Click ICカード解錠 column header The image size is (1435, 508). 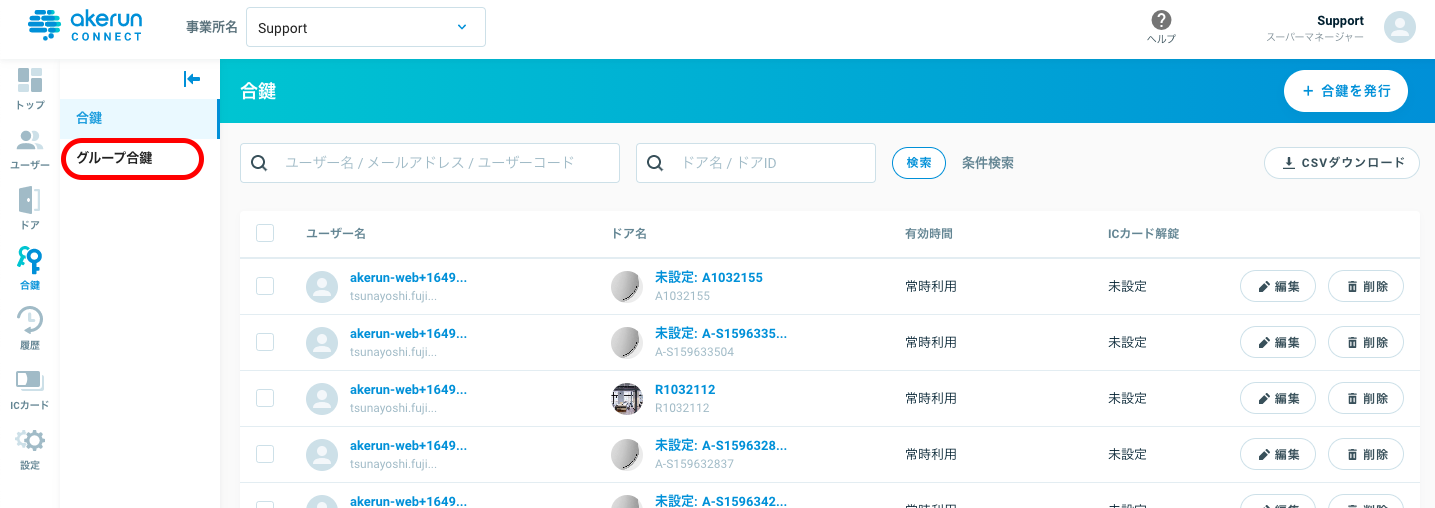coord(1144,233)
